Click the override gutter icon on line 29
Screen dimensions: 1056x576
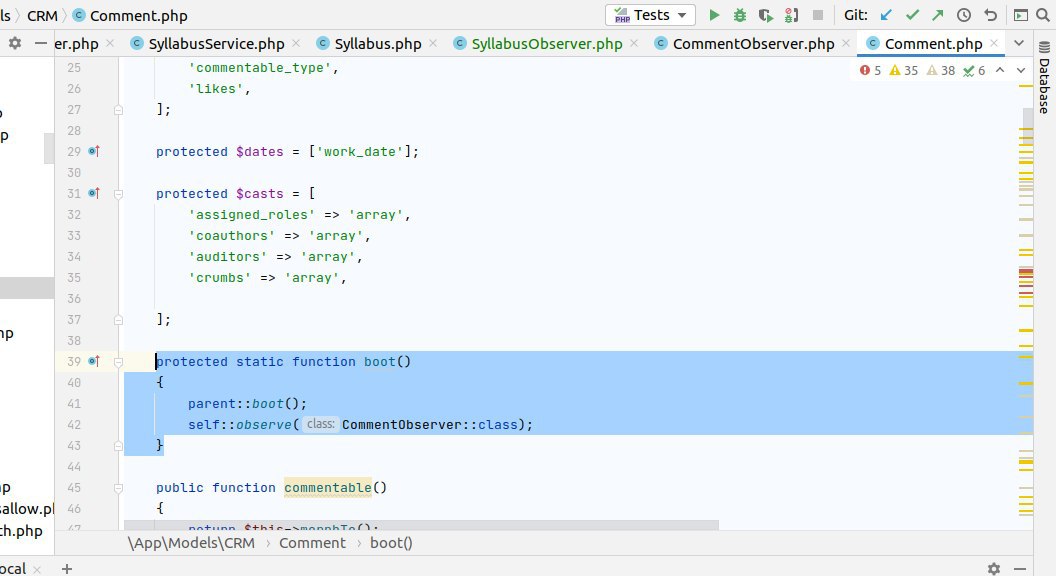point(94,151)
